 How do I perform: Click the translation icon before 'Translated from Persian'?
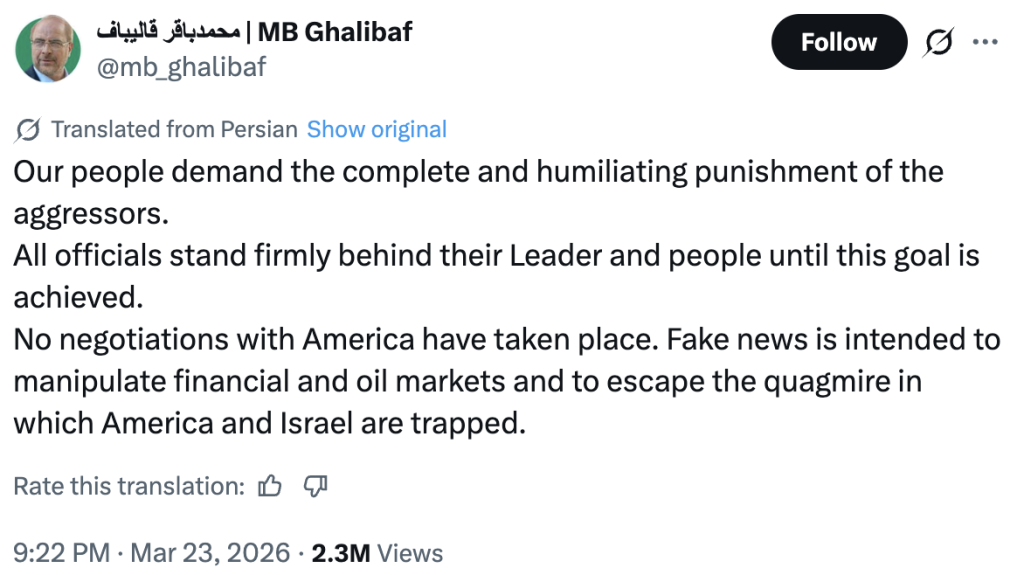coord(29,130)
